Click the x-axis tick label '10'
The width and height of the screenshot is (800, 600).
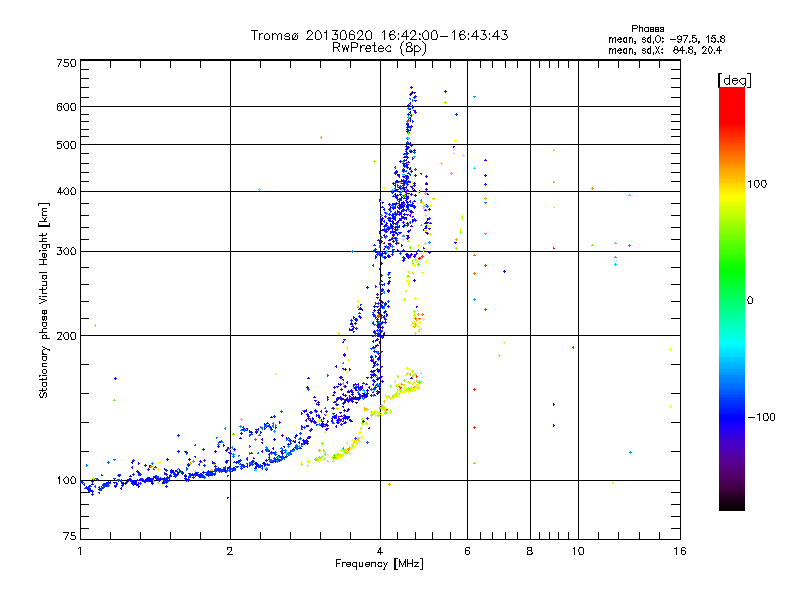(578, 551)
